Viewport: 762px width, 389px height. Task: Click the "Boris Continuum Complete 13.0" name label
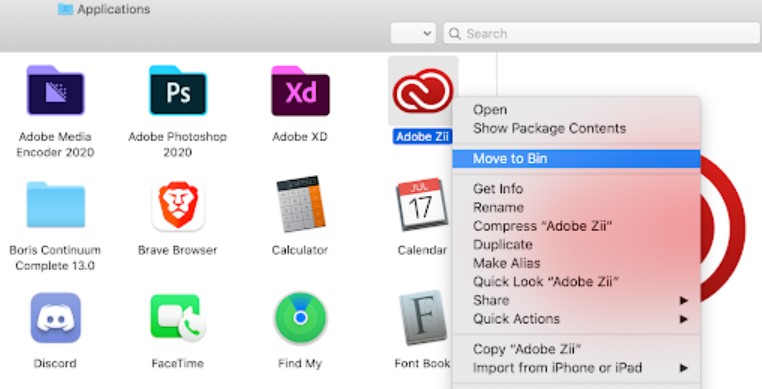coord(55,258)
